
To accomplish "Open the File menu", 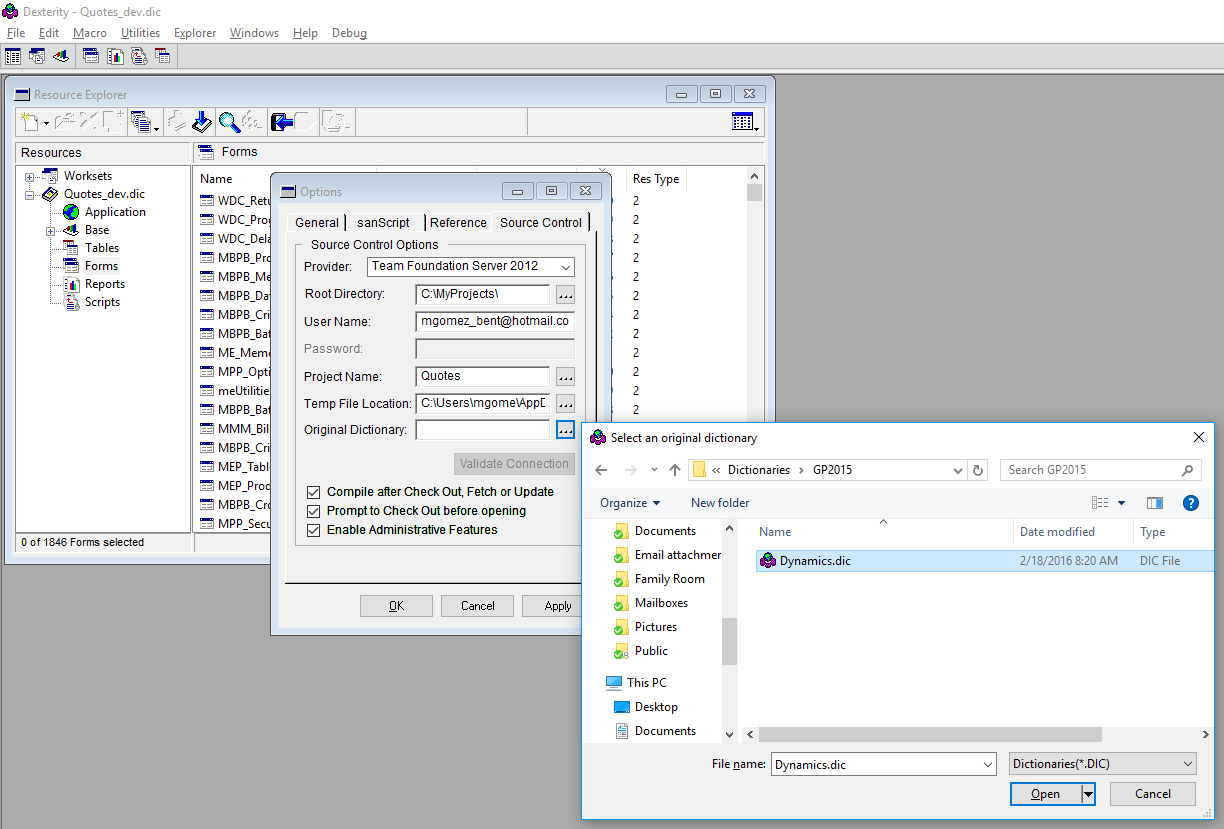I will pyautogui.click(x=16, y=33).
